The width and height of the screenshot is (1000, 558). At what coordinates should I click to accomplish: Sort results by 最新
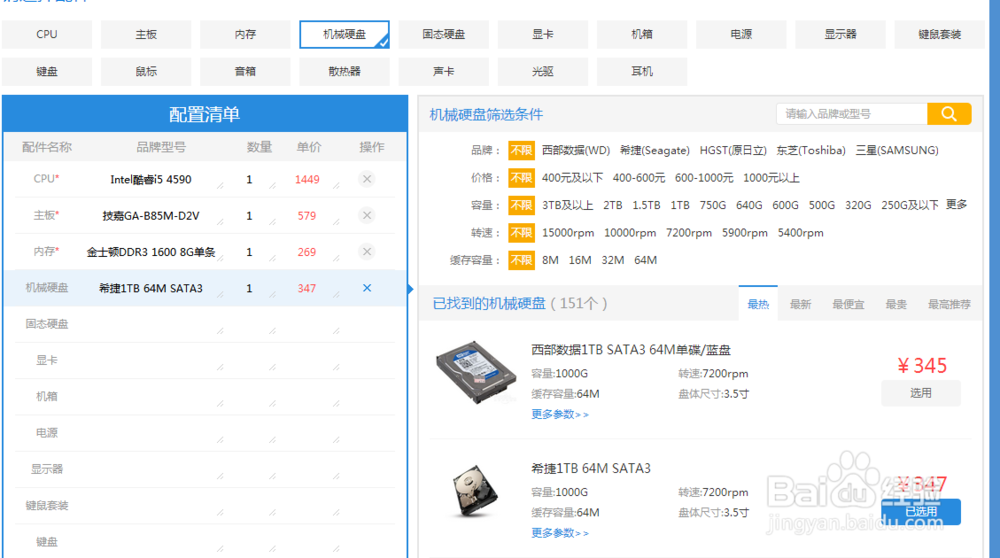(x=800, y=304)
